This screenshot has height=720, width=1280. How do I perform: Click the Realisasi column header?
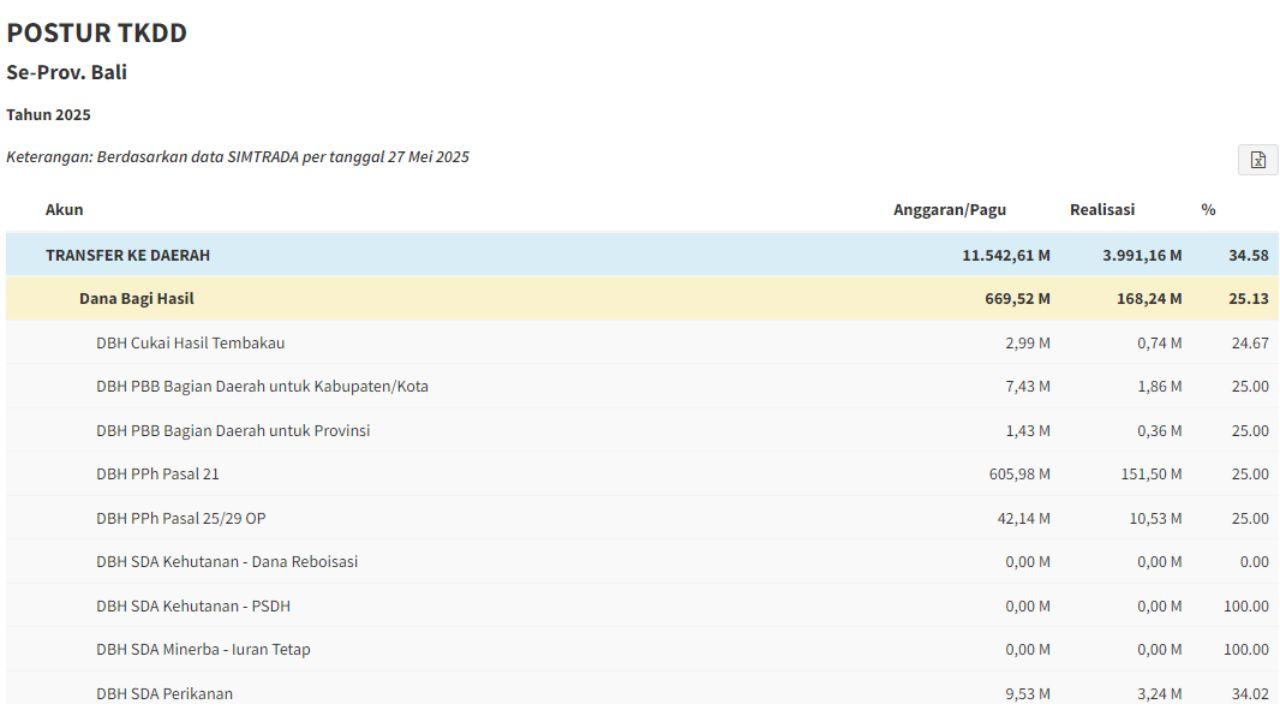click(x=1102, y=210)
